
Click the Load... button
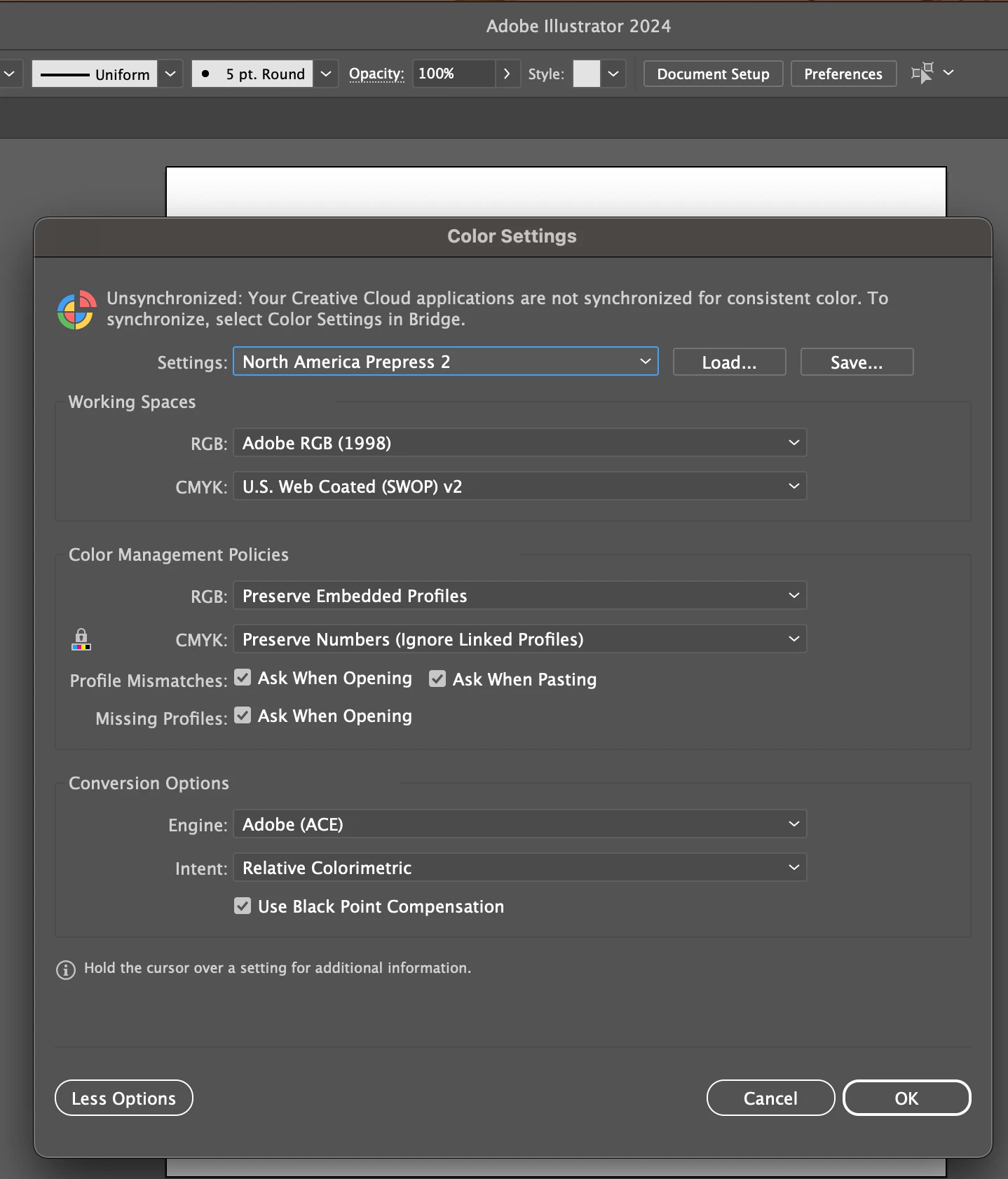(730, 362)
